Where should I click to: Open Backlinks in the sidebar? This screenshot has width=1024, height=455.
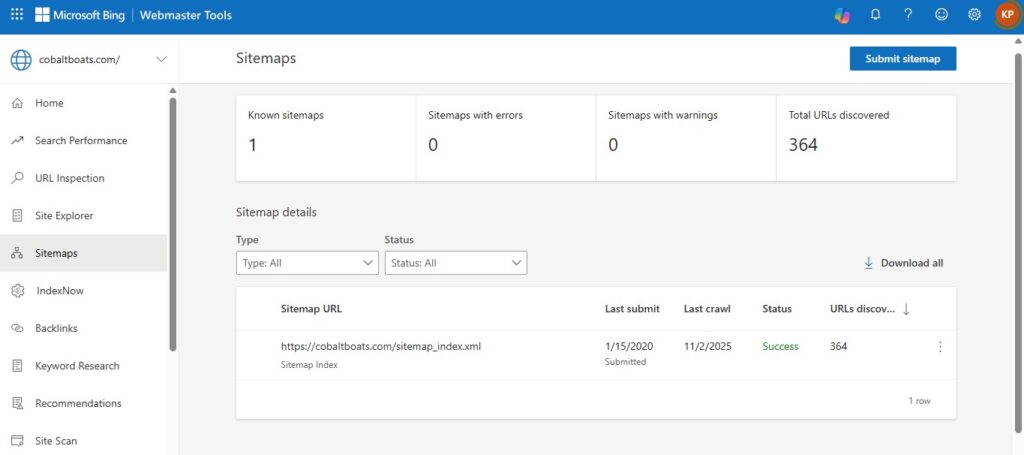pyautogui.click(x=56, y=328)
